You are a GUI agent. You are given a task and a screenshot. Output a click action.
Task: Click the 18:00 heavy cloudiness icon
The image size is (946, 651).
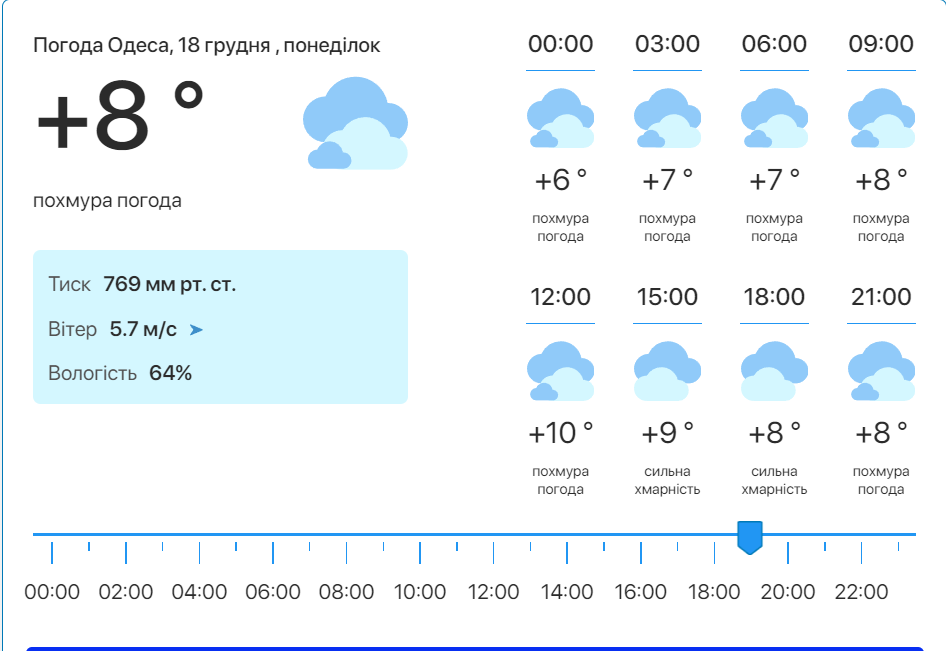(774, 371)
